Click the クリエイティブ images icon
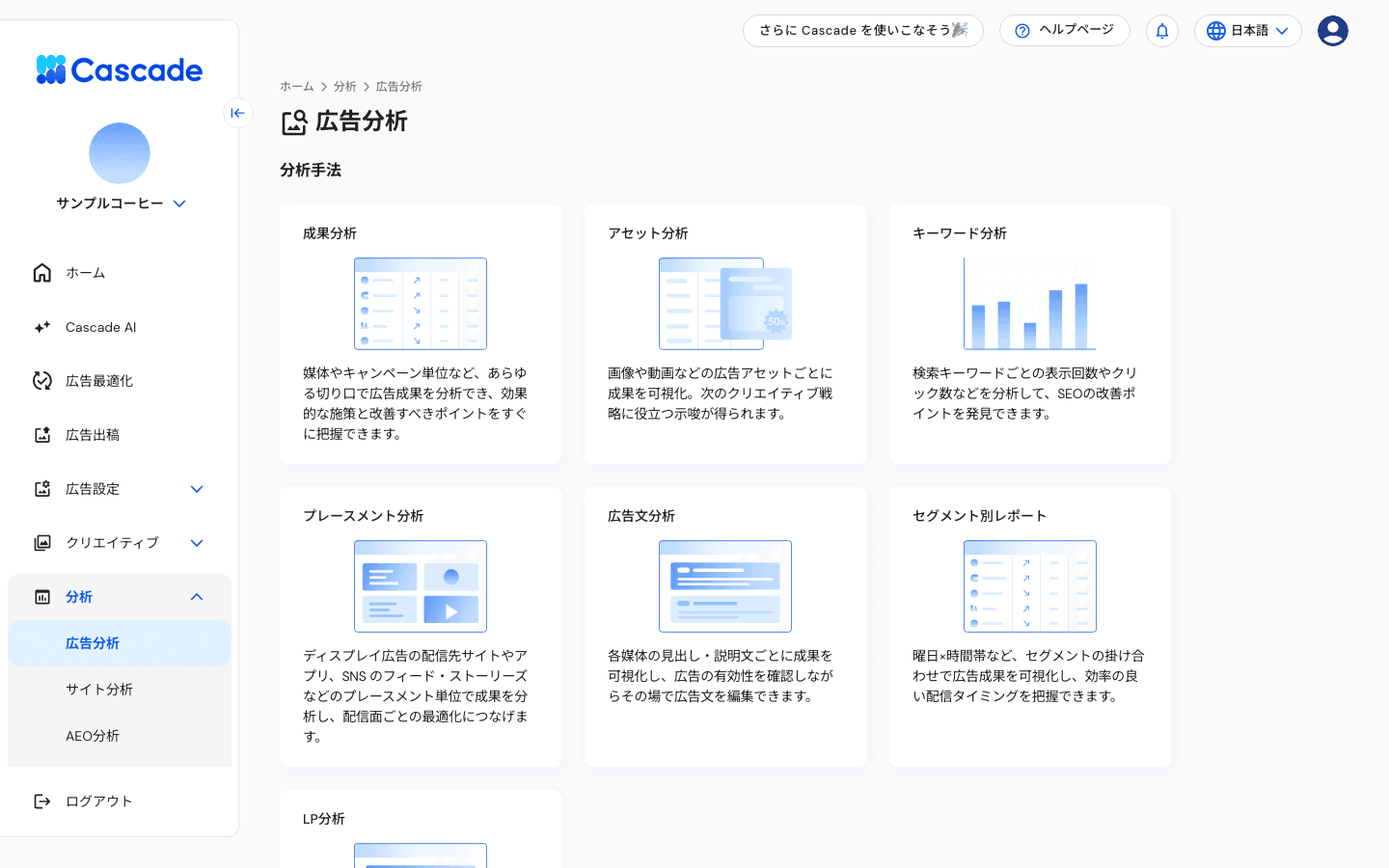Image resolution: width=1389 pixels, height=868 pixels. point(42,543)
